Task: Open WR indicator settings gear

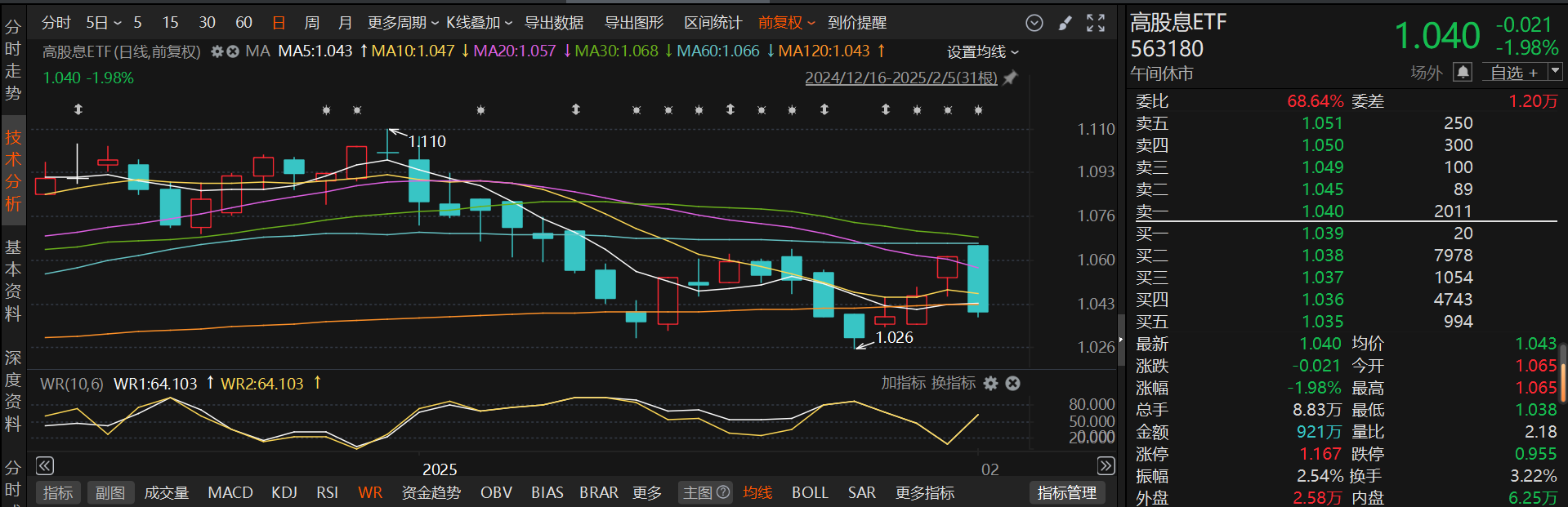Action: (x=991, y=383)
